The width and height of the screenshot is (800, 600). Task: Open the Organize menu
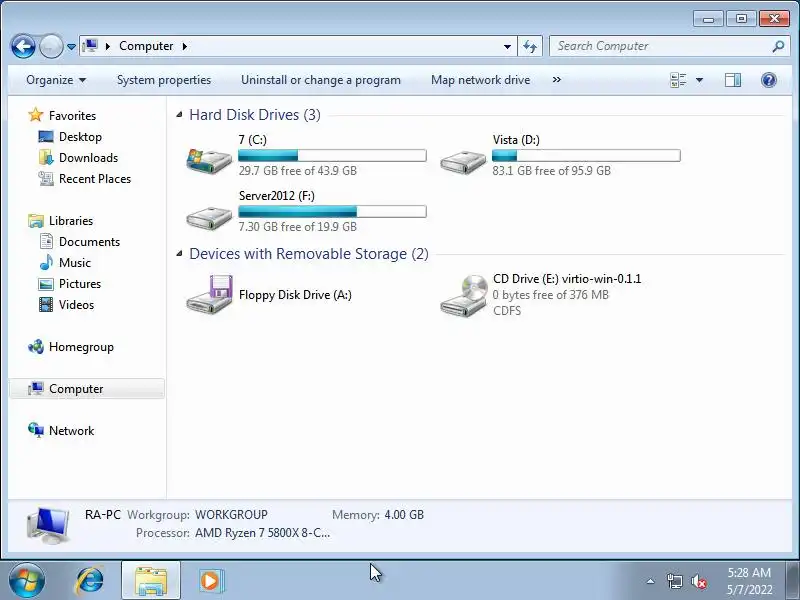pyautogui.click(x=56, y=80)
